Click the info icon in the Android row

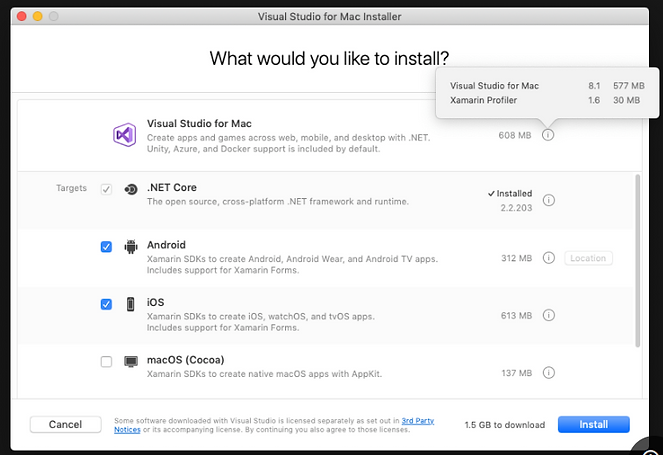548,258
